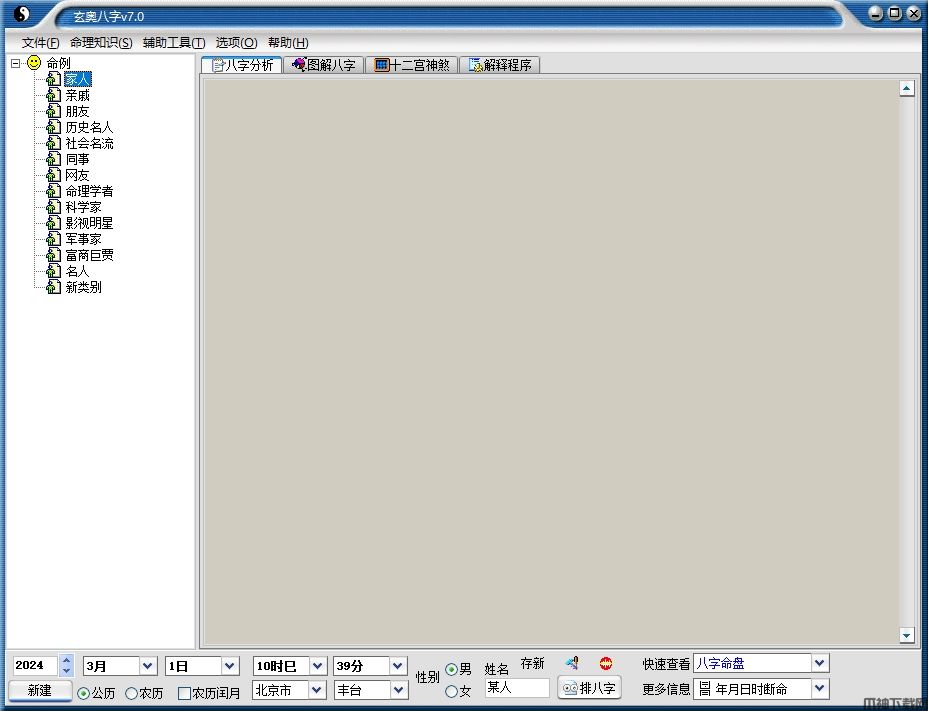
Task: Select the 农历 radio button
Action: coord(131,693)
